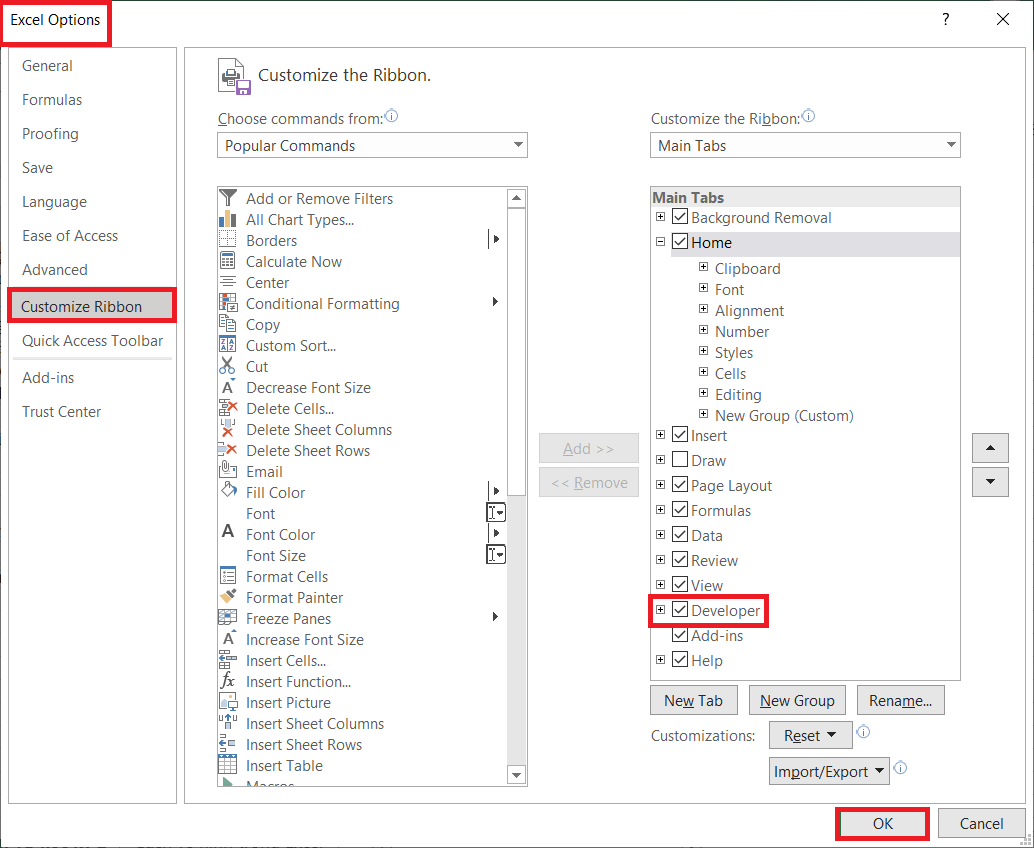Expand the Alignment group node

[704, 309]
